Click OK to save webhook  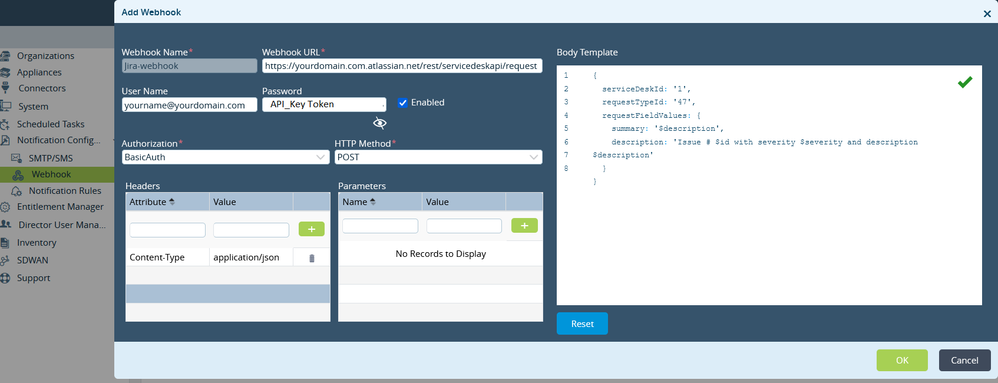tap(902, 360)
